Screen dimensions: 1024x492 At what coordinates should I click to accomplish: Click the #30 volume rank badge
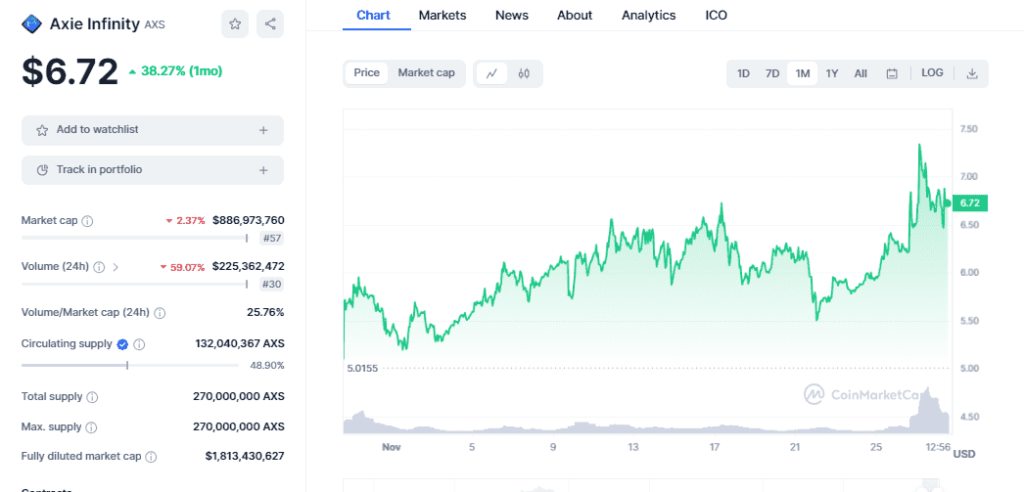click(272, 284)
